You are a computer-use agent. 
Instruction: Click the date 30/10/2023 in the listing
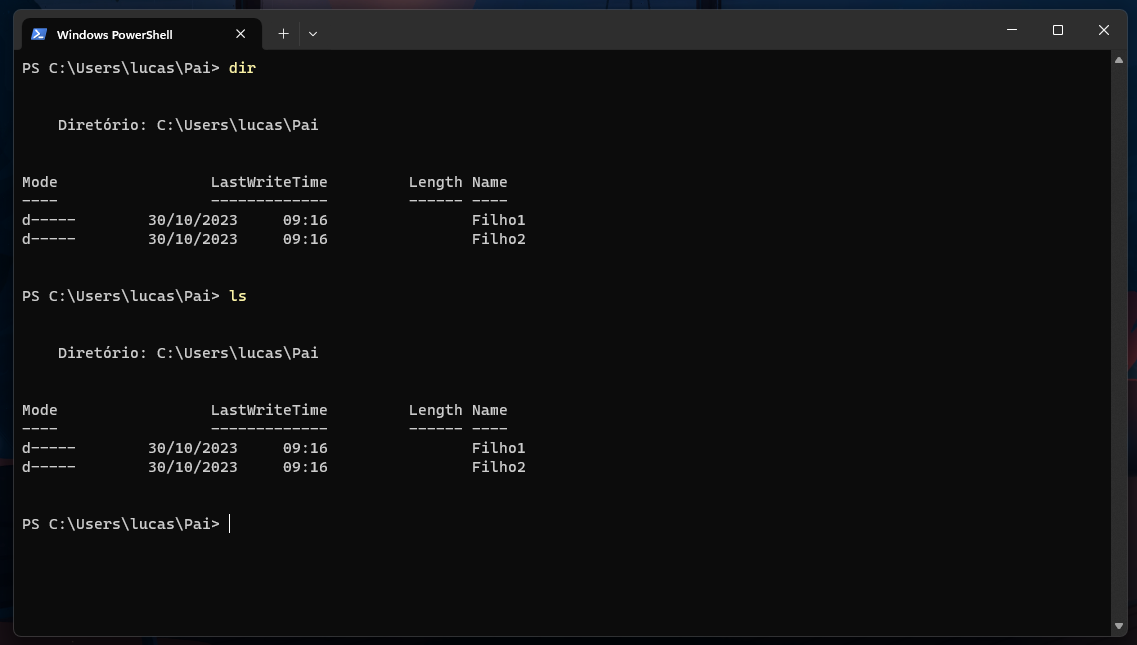192,219
